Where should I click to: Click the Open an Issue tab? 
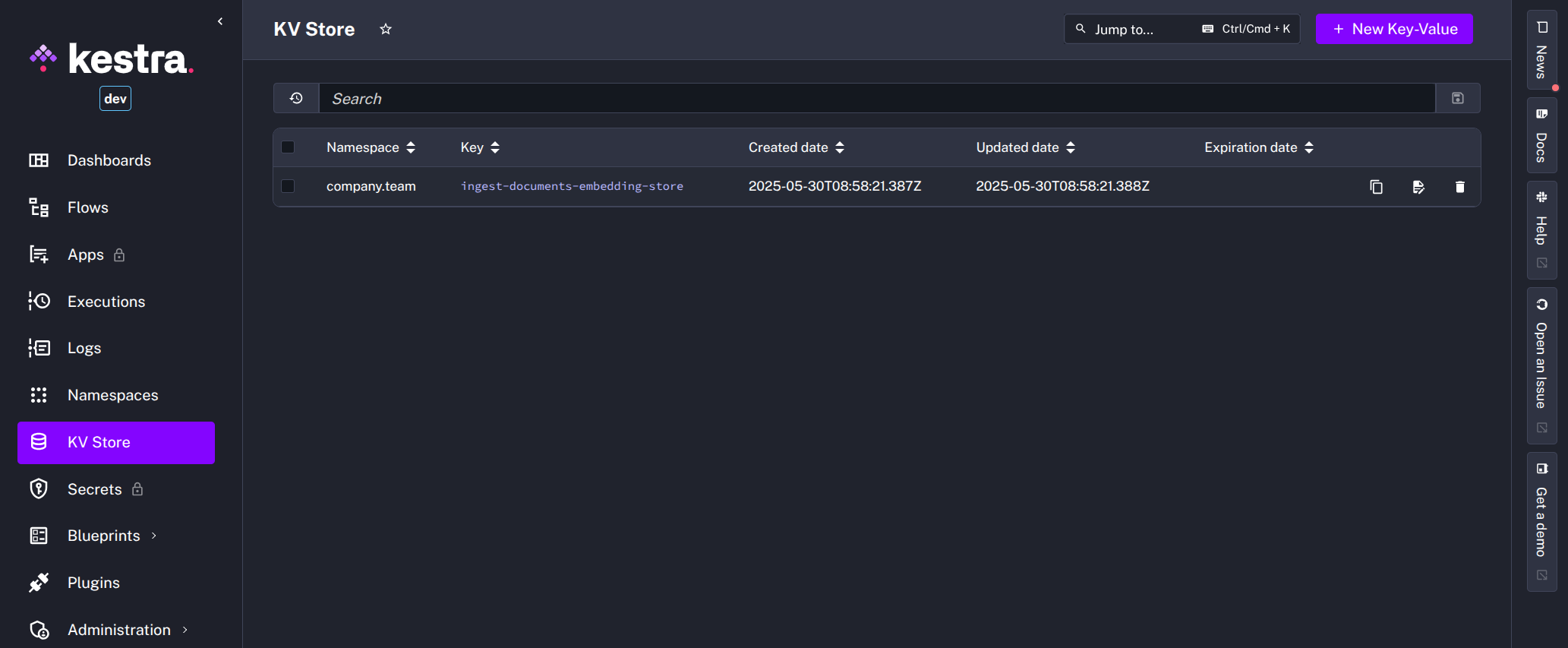(x=1541, y=365)
